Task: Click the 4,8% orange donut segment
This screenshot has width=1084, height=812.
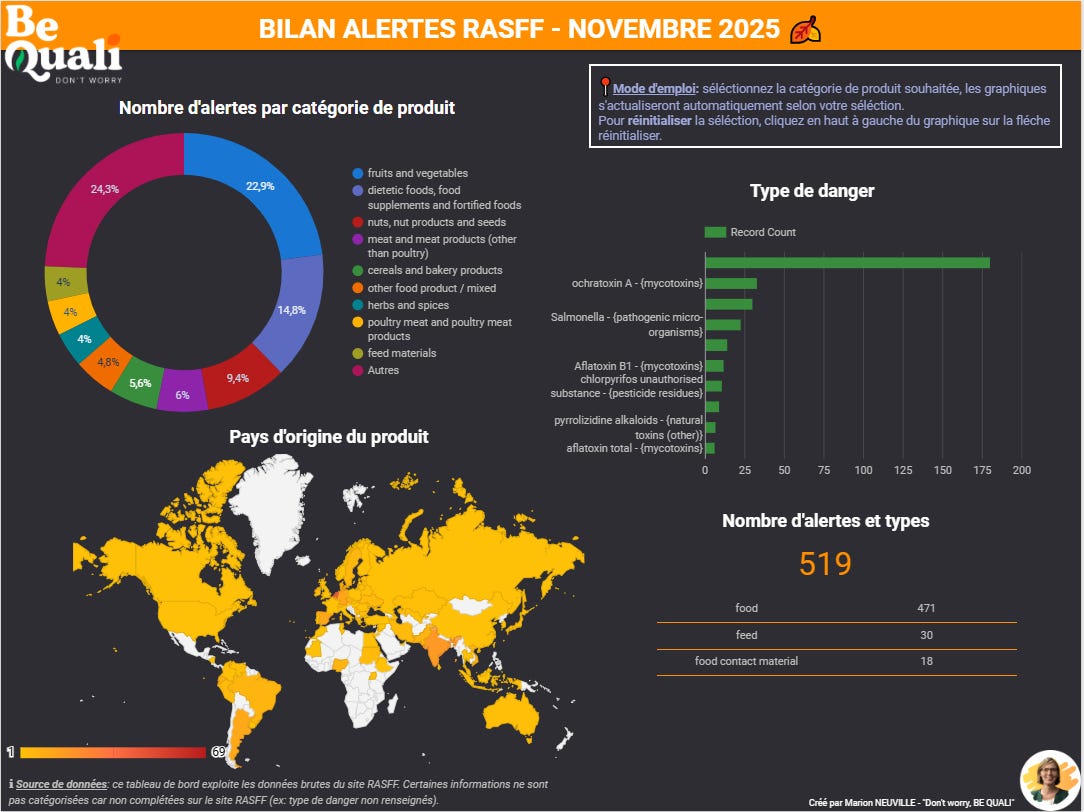Action: 108,362
